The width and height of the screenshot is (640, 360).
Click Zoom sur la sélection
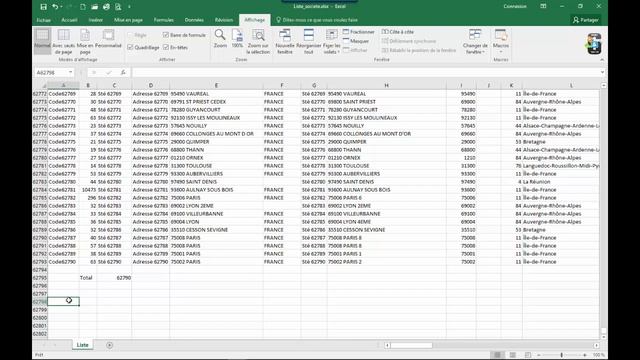tap(258, 42)
